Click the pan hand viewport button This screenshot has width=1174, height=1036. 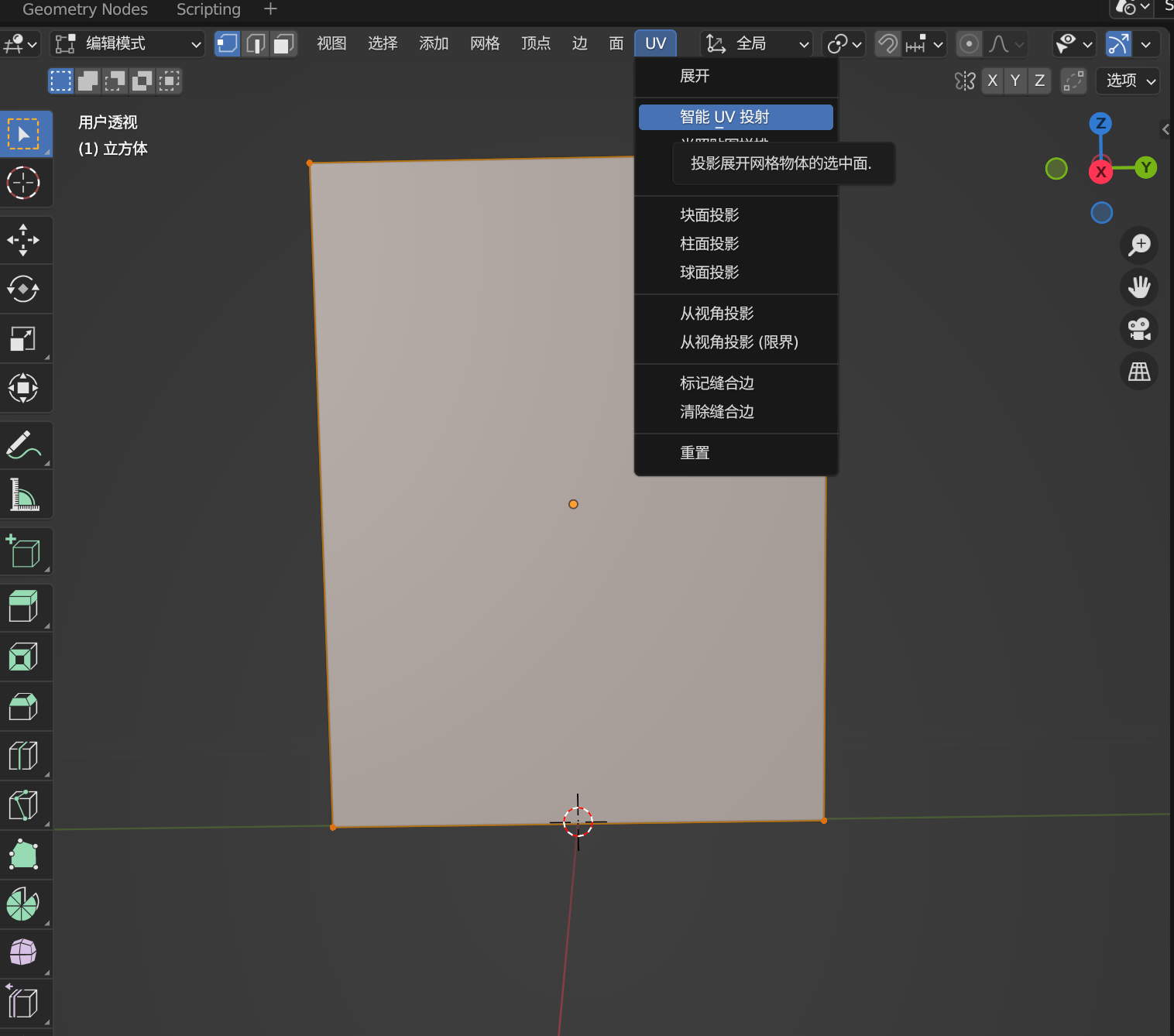pos(1139,287)
